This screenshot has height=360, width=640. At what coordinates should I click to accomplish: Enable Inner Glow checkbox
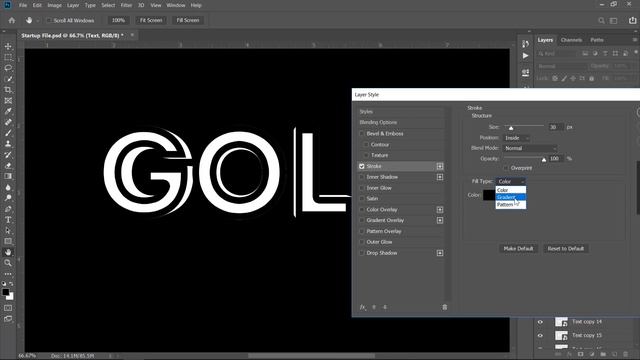[x=362, y=188]
